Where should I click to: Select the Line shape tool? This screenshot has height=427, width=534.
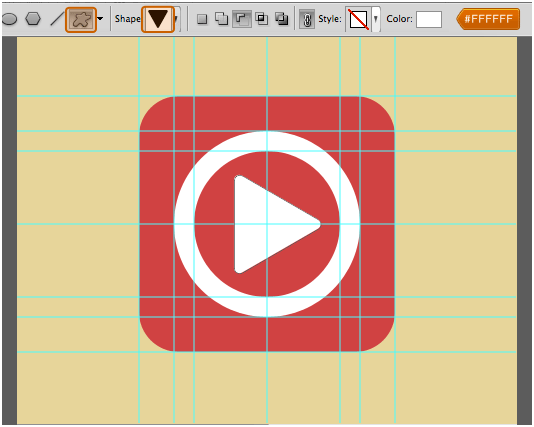[57, 19]
